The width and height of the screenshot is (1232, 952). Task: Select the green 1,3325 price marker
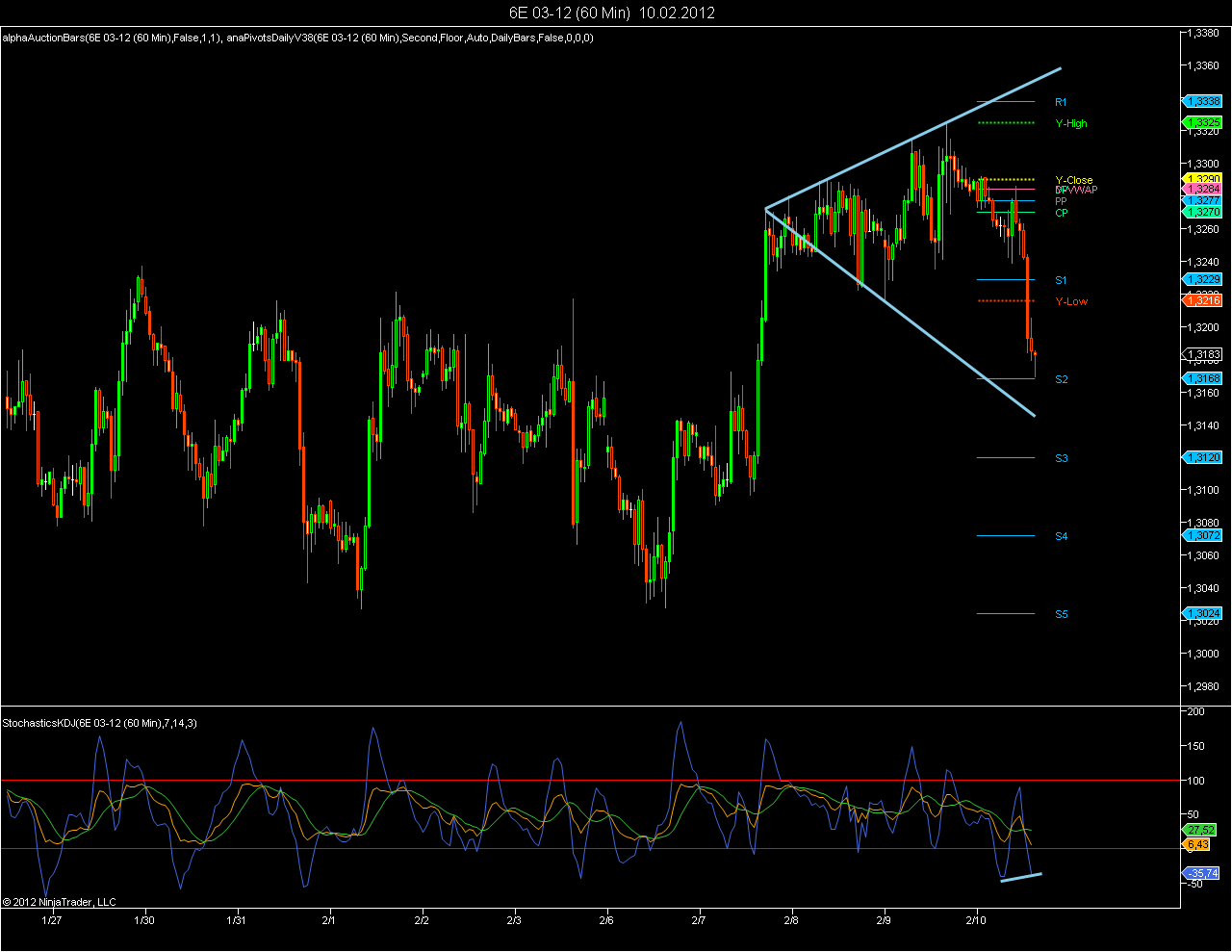coord(1202,122)
